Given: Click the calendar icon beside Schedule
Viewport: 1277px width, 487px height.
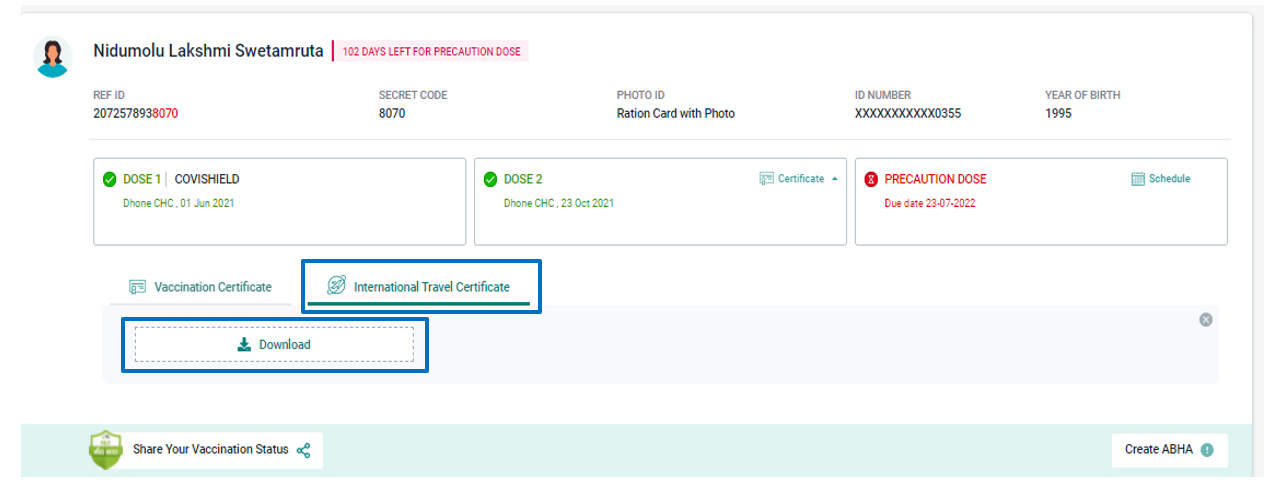Looking at the screenshot, I should coord(1137,179).
